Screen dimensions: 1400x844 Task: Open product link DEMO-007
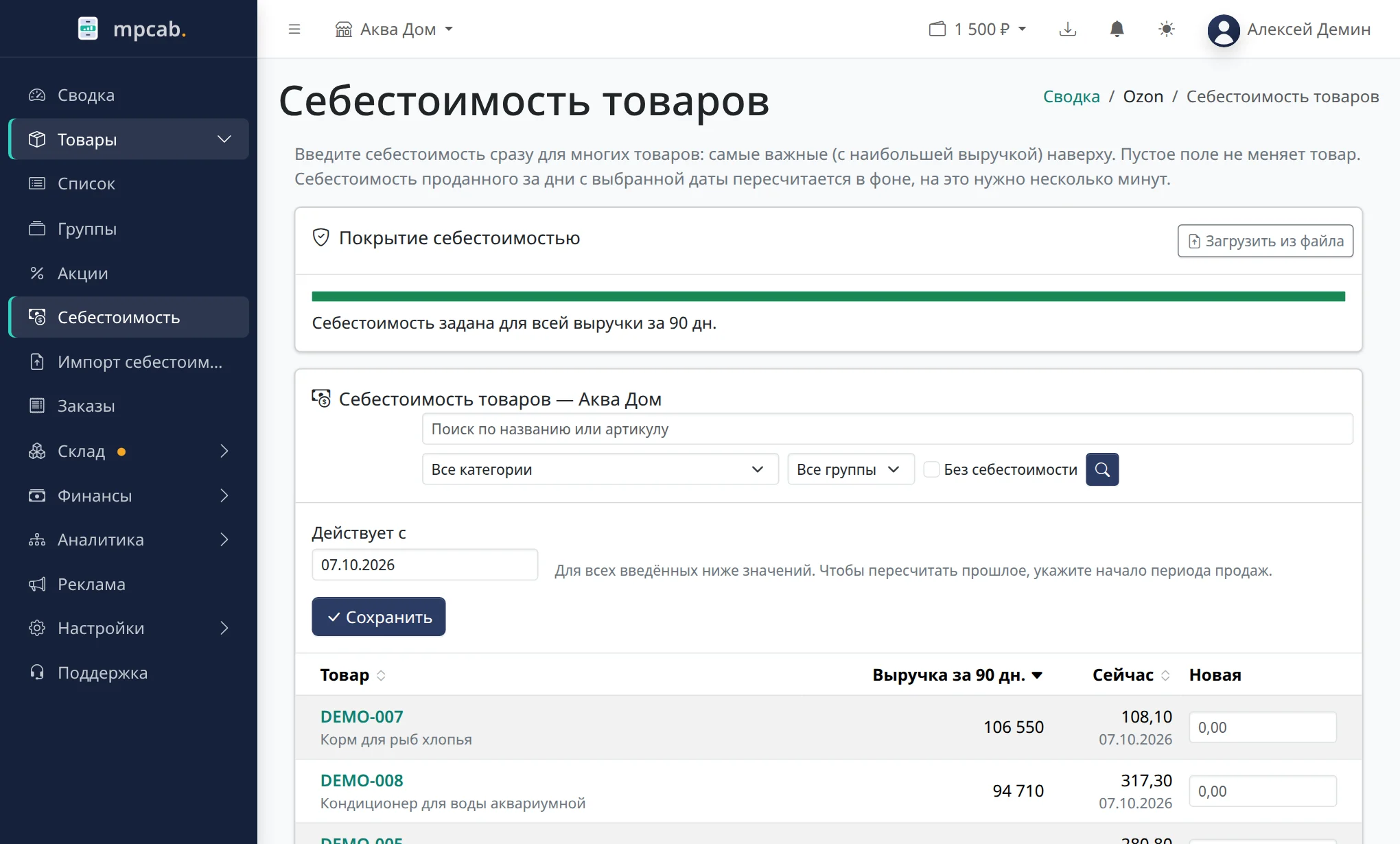tap(362, 716)
